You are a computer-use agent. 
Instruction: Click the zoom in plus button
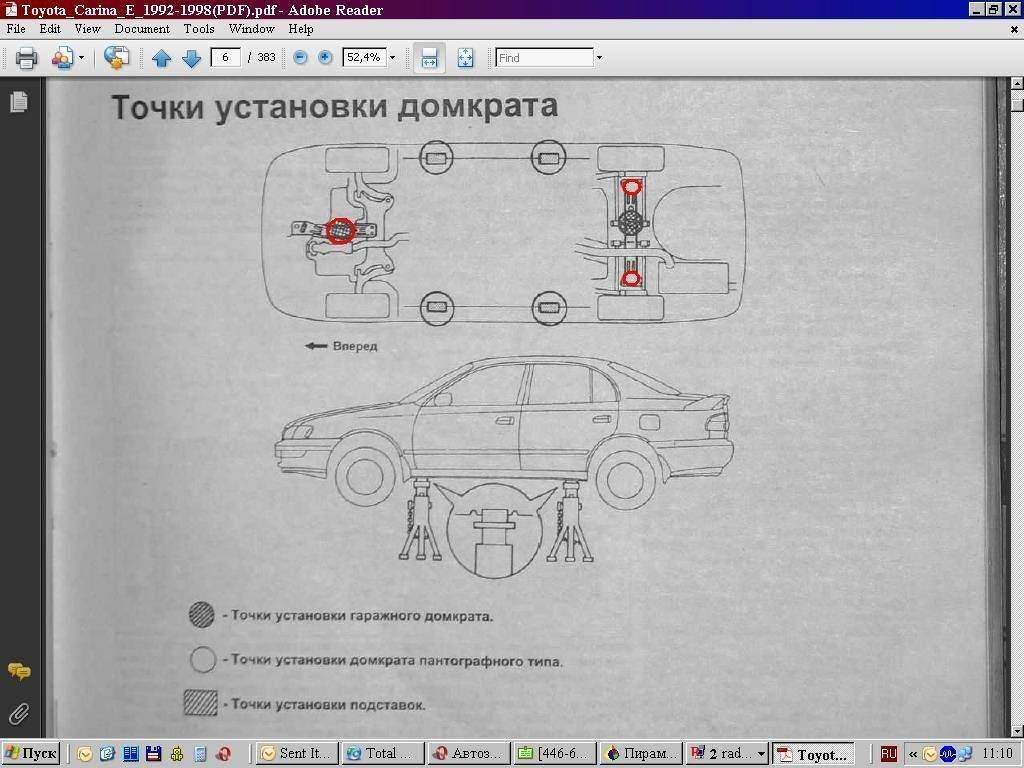tap(325, 58)
